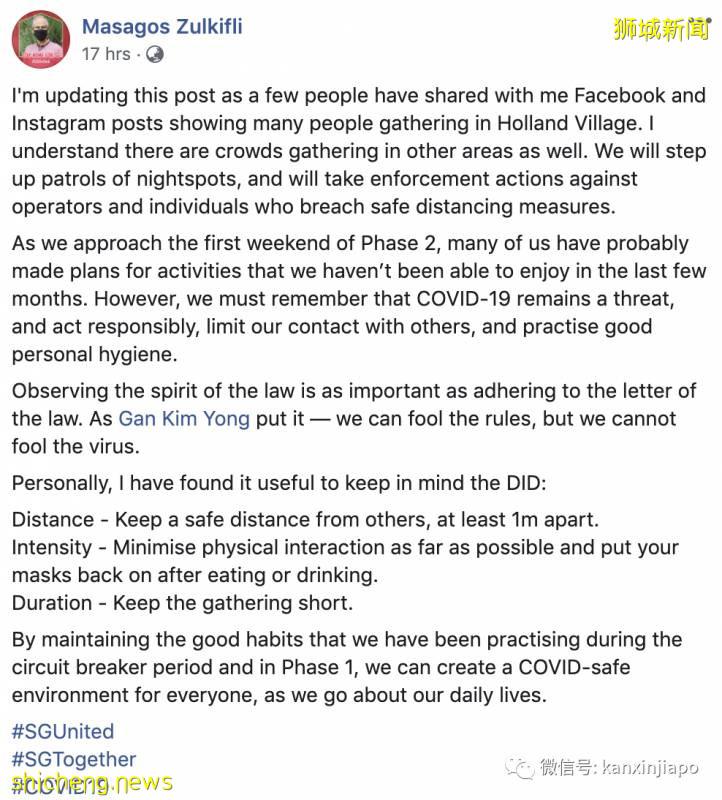Image resolution: width=722 pixels, height=800 pixels.
Task: Click the 'Distance - Keep a safe distance' line
Action: (304, 520)
